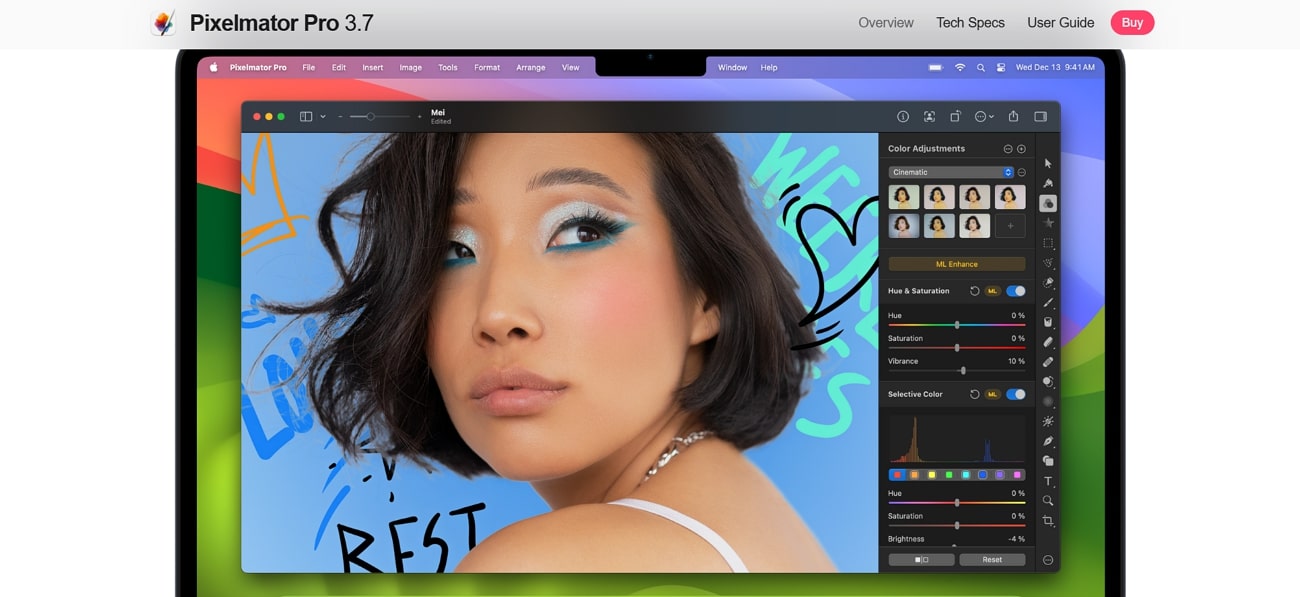
Task: Collapse adjustments with the minus circle icon
Action: [1008, 149]
